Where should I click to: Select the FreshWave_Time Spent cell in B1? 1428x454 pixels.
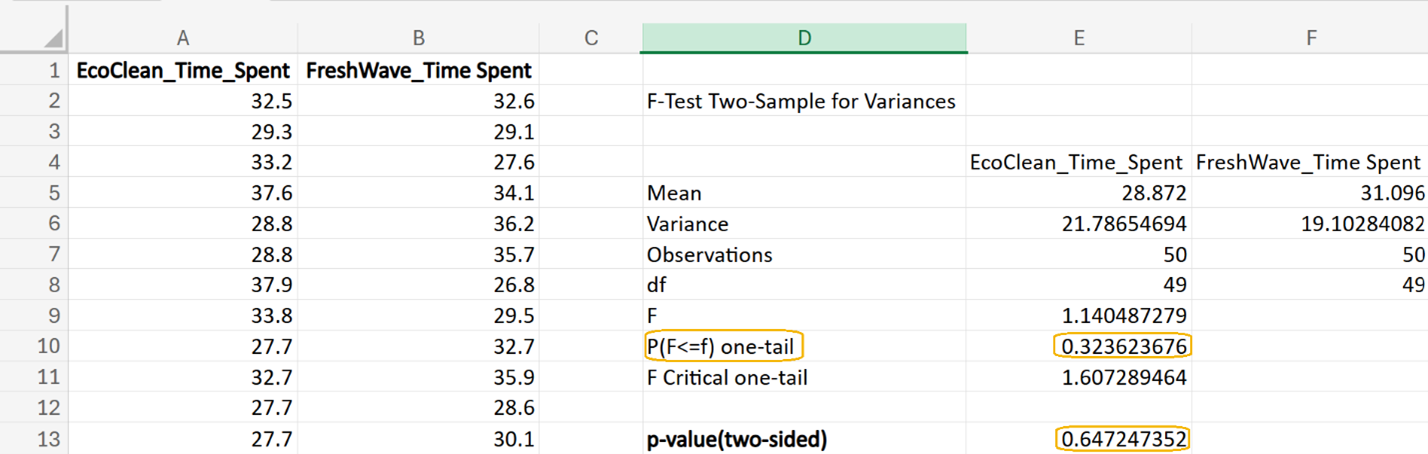(x=419, y=71)
